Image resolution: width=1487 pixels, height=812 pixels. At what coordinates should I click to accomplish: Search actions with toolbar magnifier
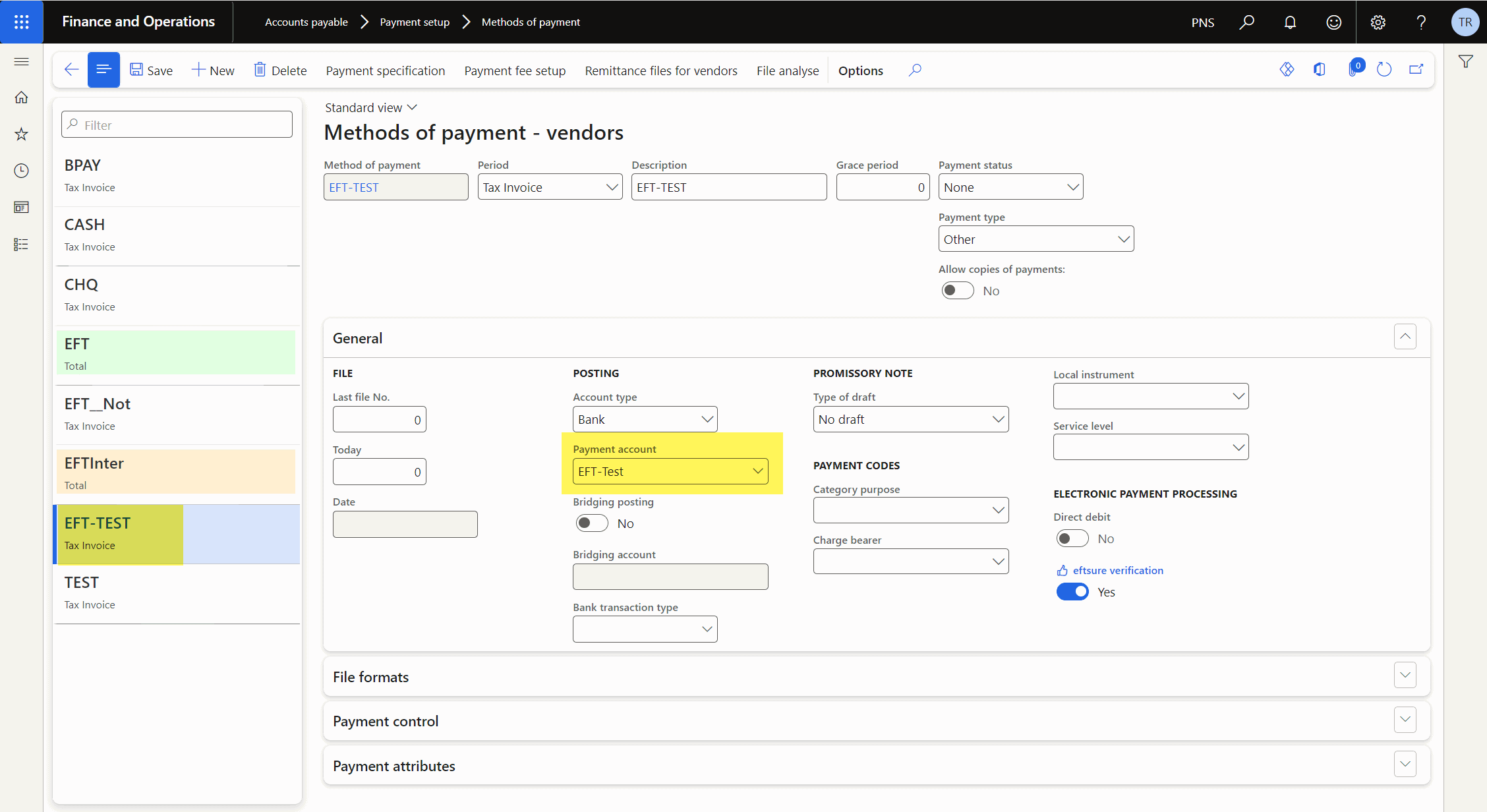pos(915,70)
